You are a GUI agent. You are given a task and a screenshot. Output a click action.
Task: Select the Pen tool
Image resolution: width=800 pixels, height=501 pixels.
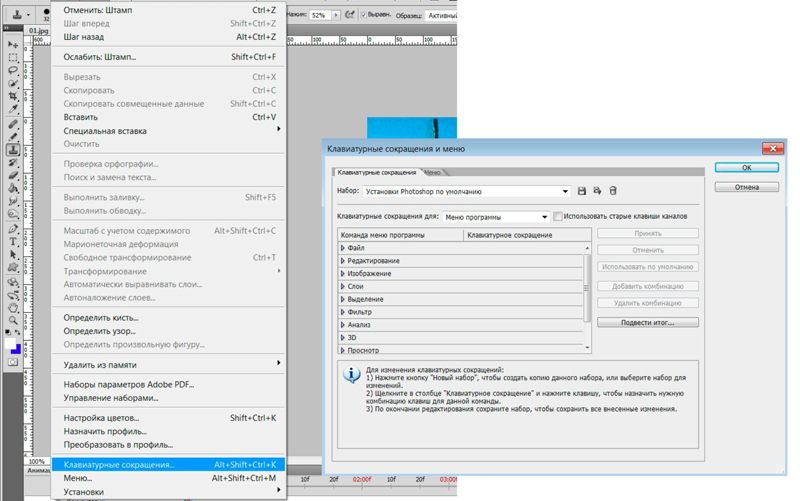(13, 229)
